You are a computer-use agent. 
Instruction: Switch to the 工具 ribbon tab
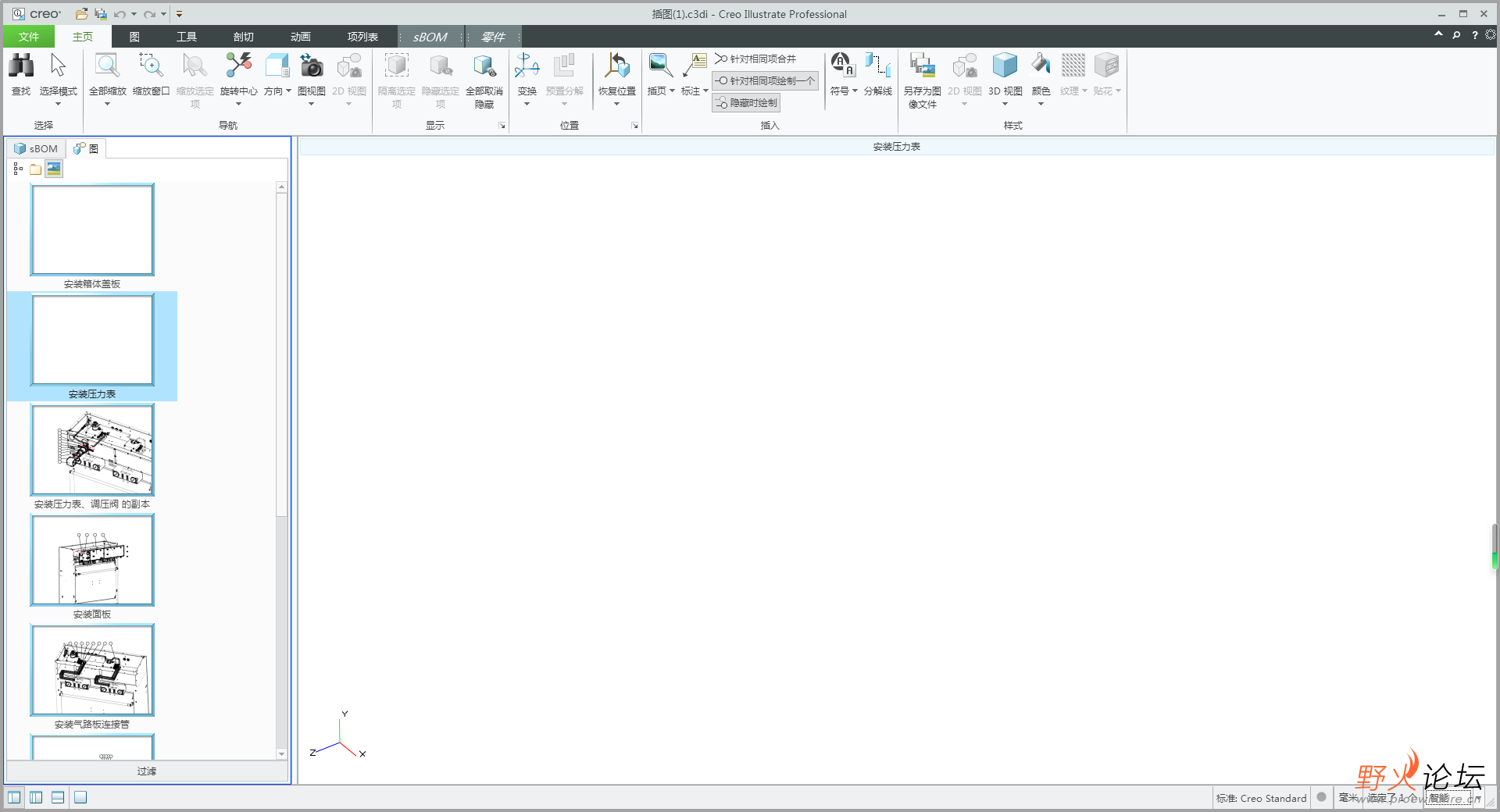click(x=187, y=37)
